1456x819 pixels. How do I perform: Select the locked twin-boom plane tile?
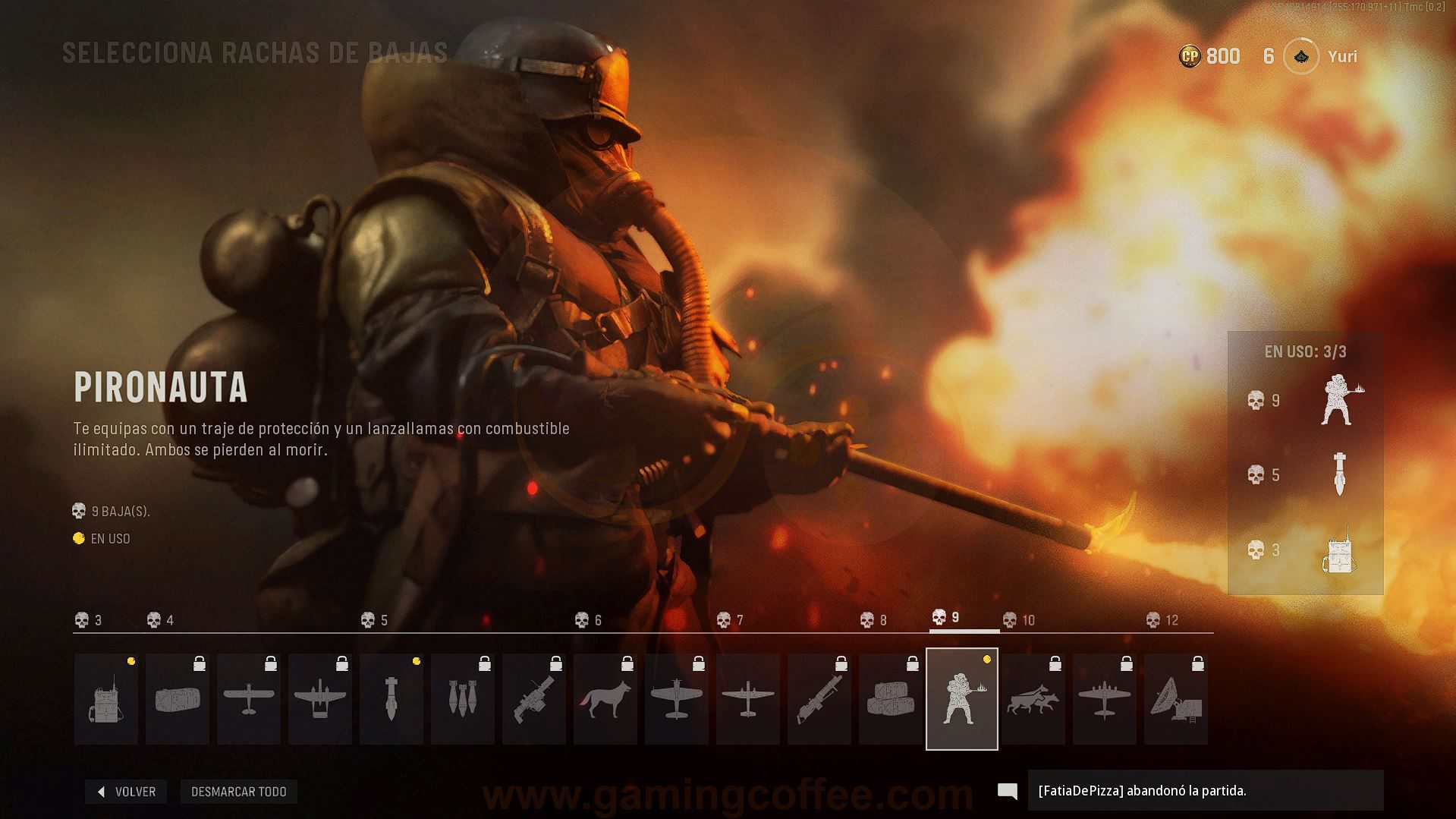tap(320, 699)
